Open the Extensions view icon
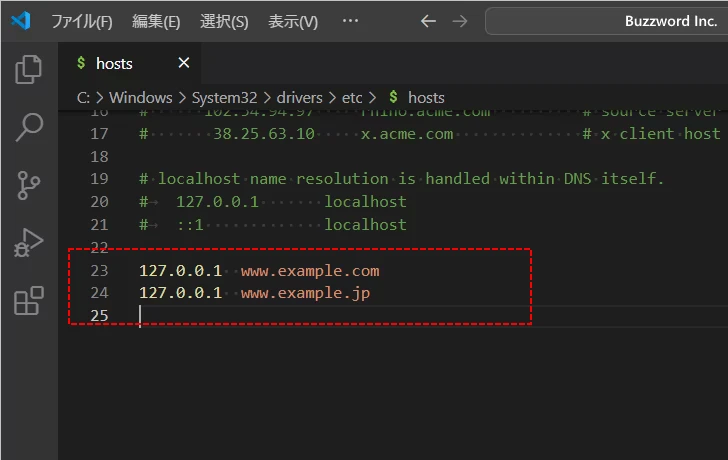The width and height of the screenshot is (728, 460). coord(29,301)
